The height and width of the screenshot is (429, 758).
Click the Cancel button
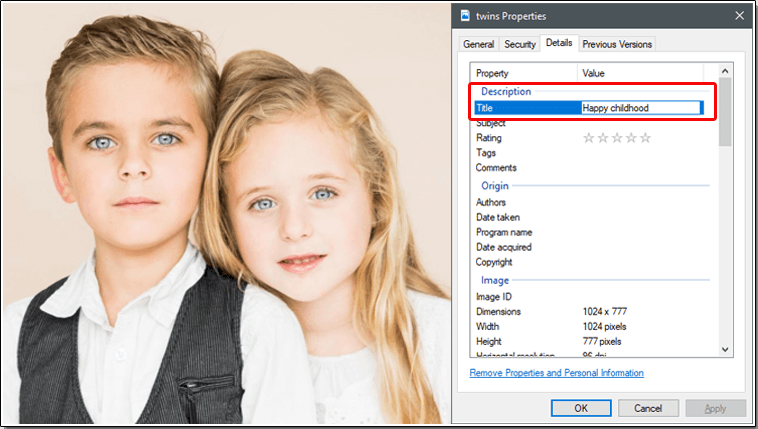coord(648,408)
